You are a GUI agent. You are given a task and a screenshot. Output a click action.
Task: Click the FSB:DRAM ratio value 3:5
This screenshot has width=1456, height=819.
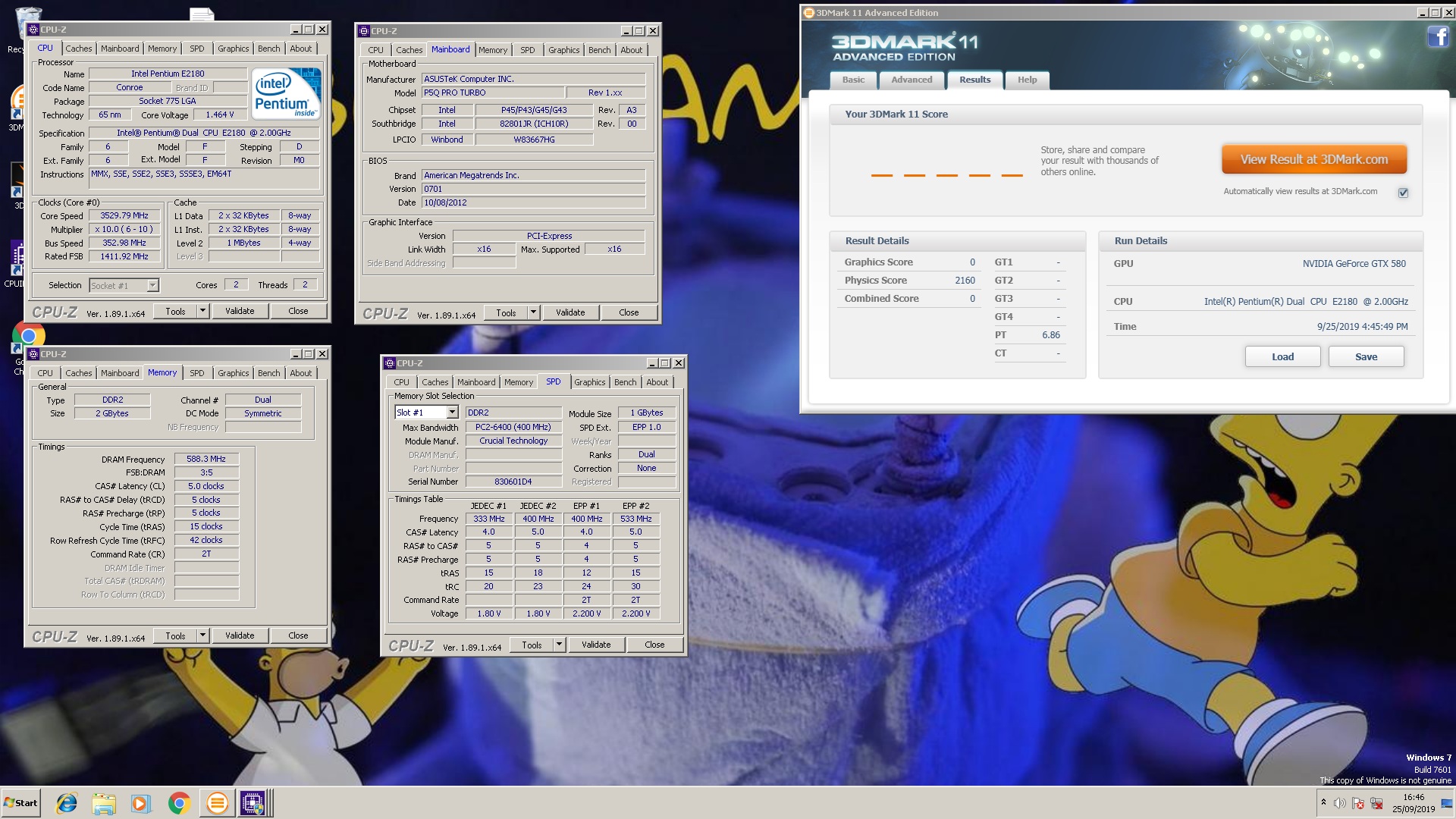(206, 472)
